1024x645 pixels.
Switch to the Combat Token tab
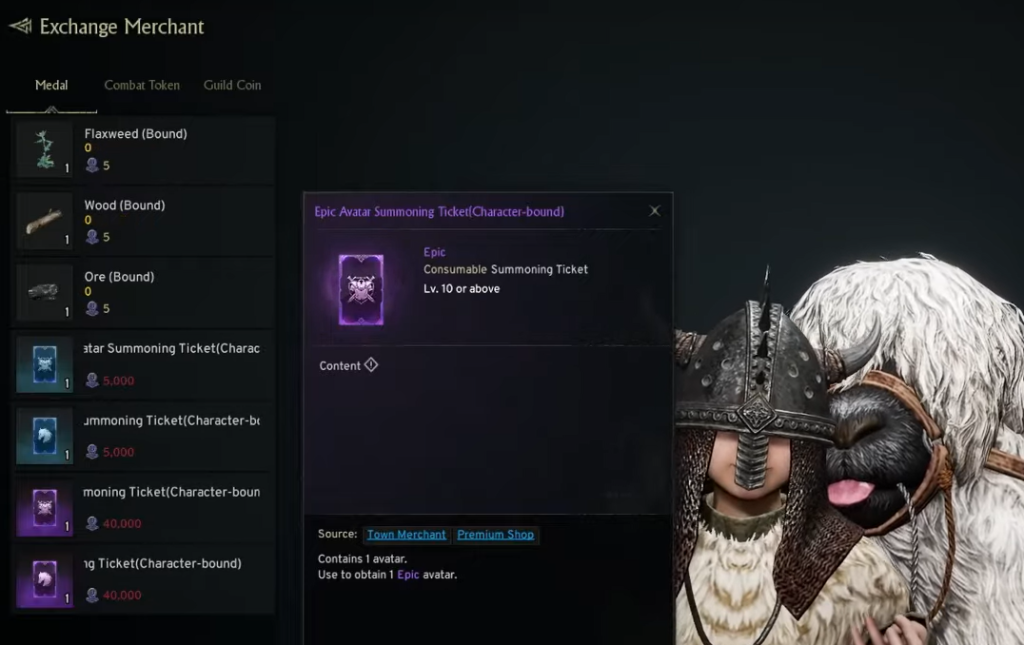(142, 85)
